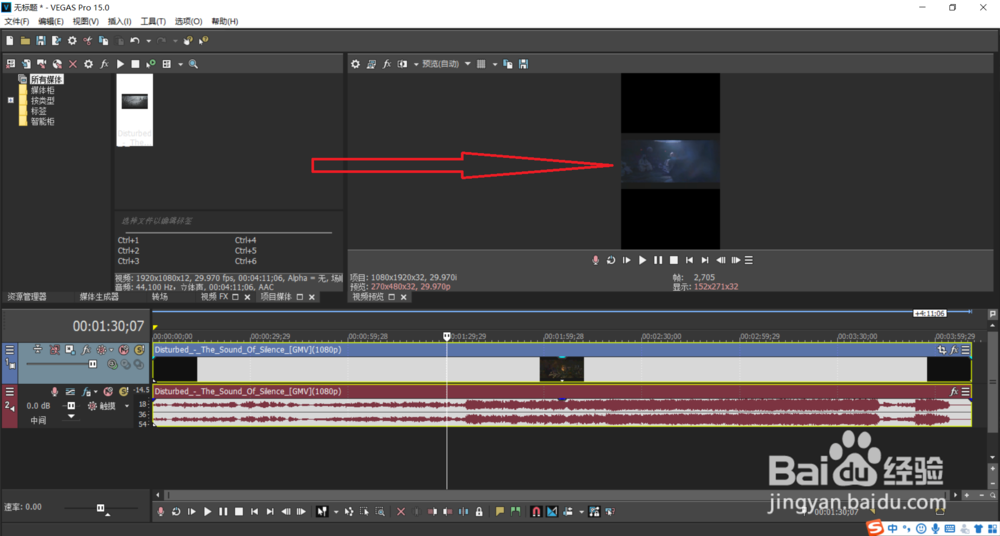Image resolution: width=1000 pixels, height=536 pixels.
Task: Arm the audio track for recording
Action: [x=55, y=392]
